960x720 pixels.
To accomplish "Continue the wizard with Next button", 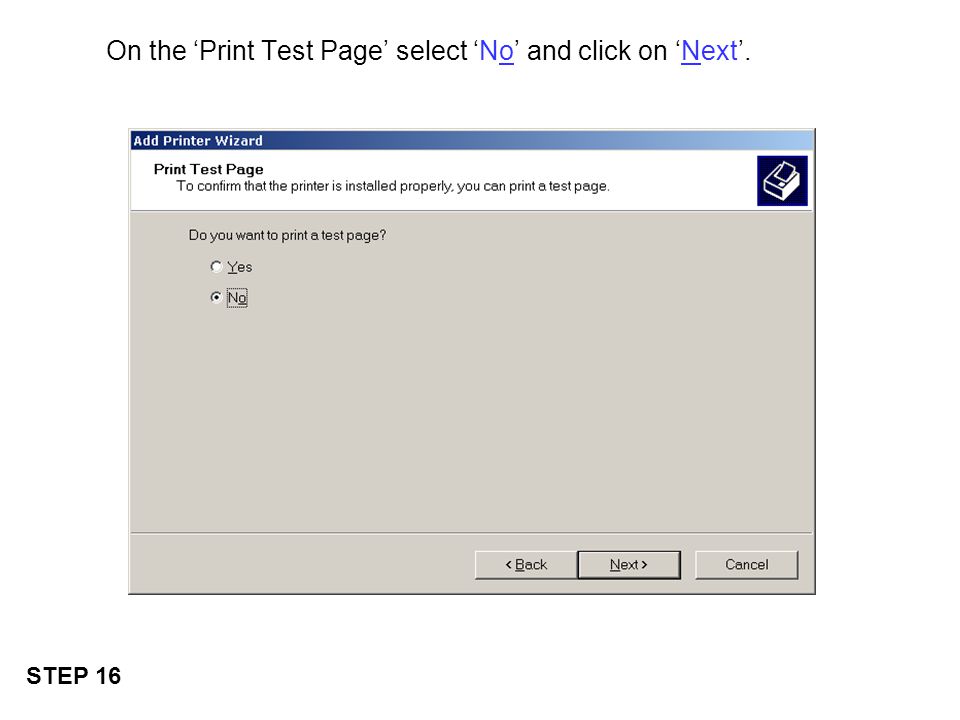I will click(629, 564).
